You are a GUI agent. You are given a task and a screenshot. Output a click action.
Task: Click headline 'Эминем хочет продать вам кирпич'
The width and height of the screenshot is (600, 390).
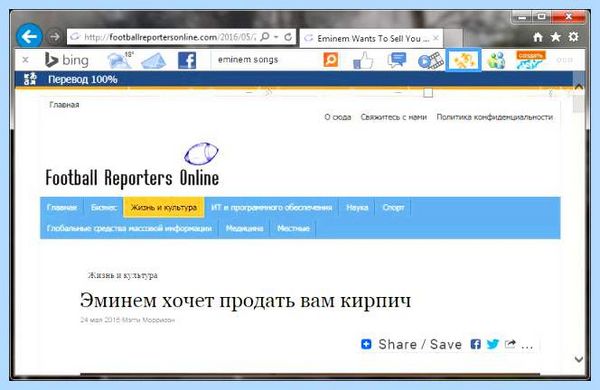(245, 300)
